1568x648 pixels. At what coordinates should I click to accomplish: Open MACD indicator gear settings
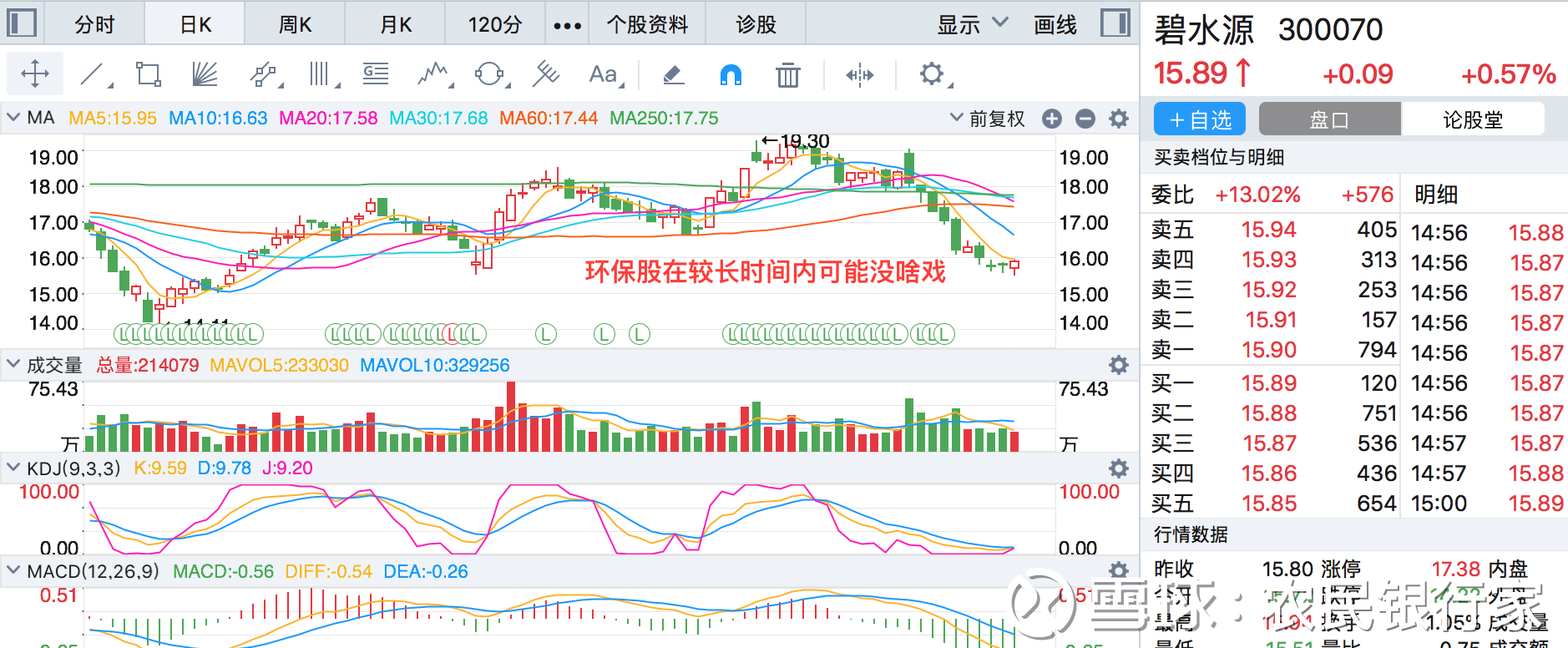[x=1119, y=570]
